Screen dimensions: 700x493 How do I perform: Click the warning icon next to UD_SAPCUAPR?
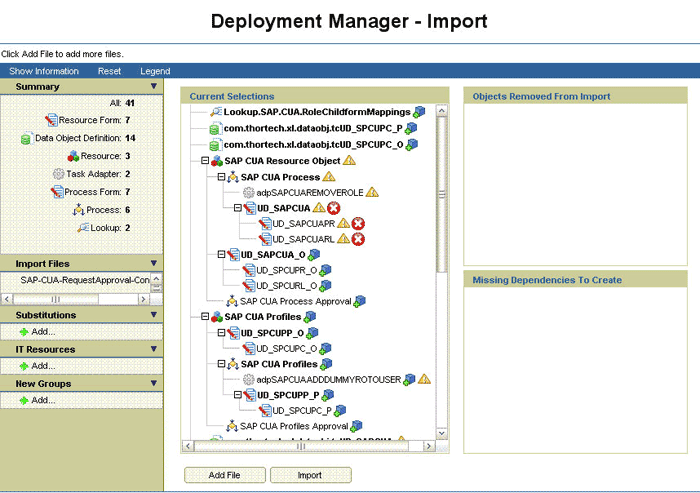[343, 223]
